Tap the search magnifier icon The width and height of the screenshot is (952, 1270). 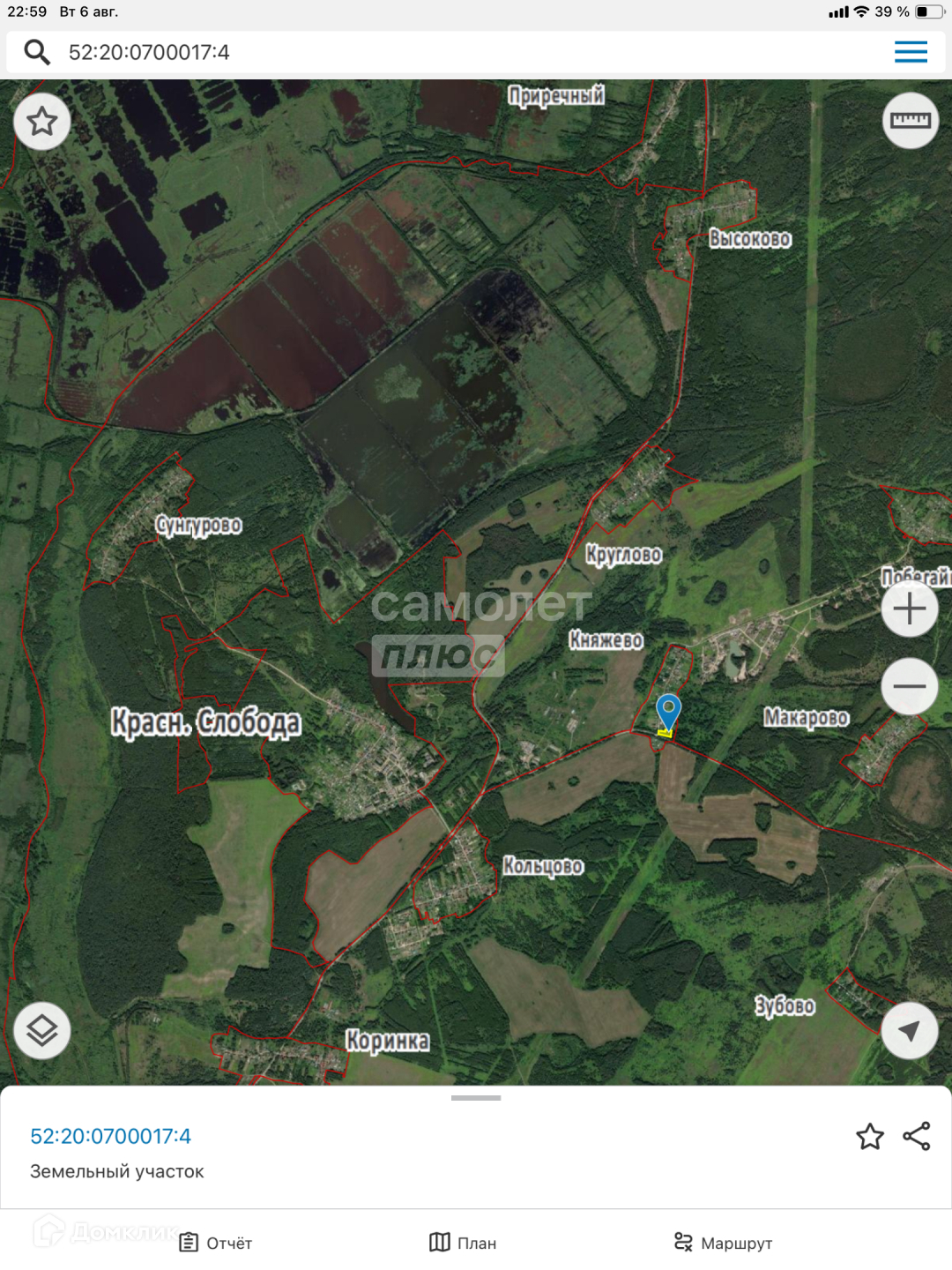pos(37,52)
